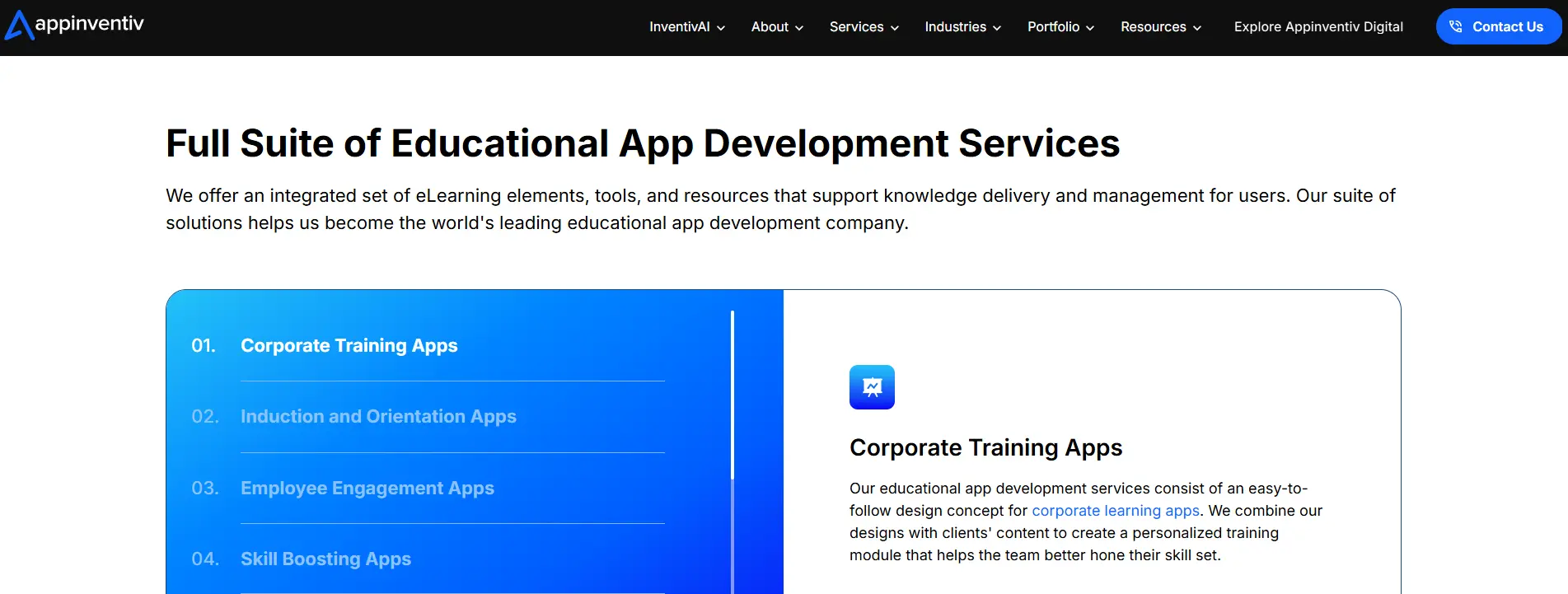Click the Appinventiv logo
The width and height of the screenshot is (1568, 594).
point(74,26)
